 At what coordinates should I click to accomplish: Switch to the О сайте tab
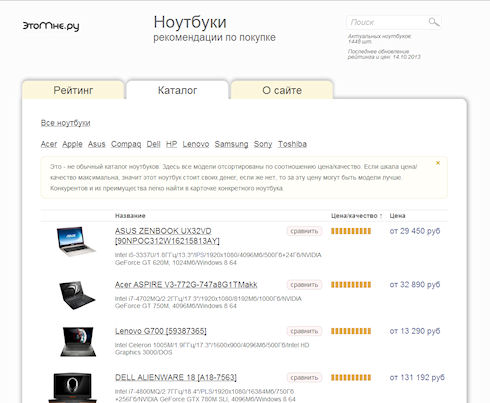coord(282,90)
